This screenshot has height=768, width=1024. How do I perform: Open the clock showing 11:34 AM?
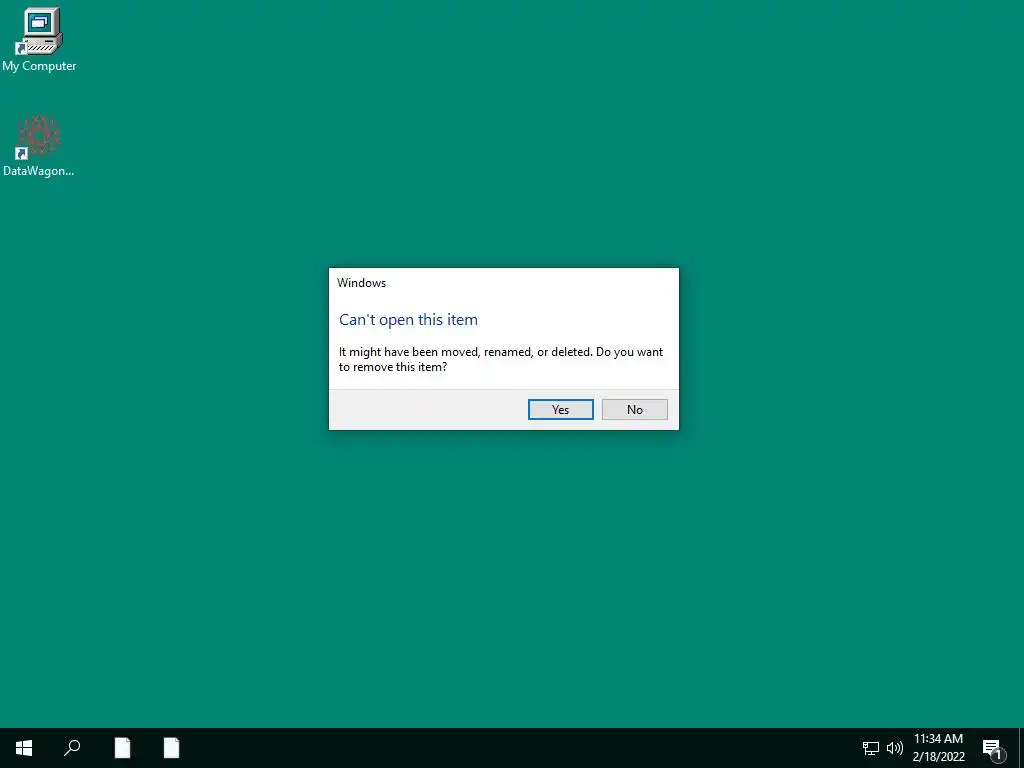point(938,748)
